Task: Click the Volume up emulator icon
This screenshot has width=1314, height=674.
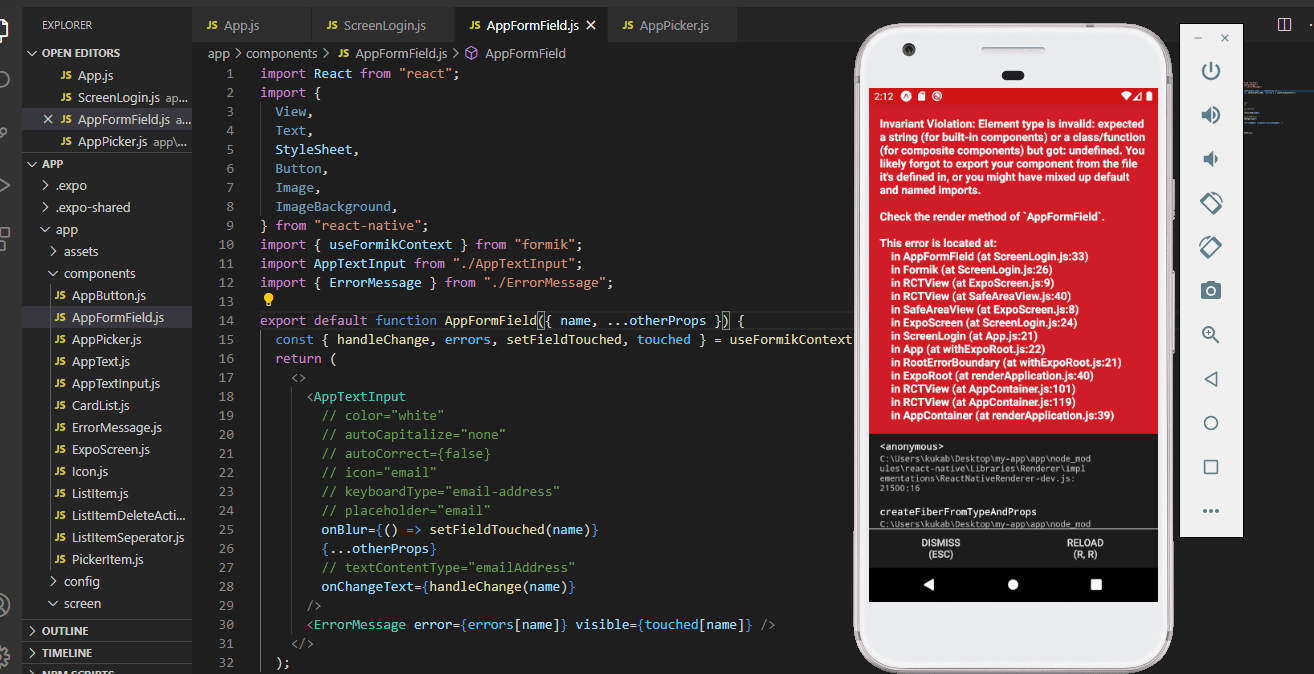Action: click(x=1210, y=114)
